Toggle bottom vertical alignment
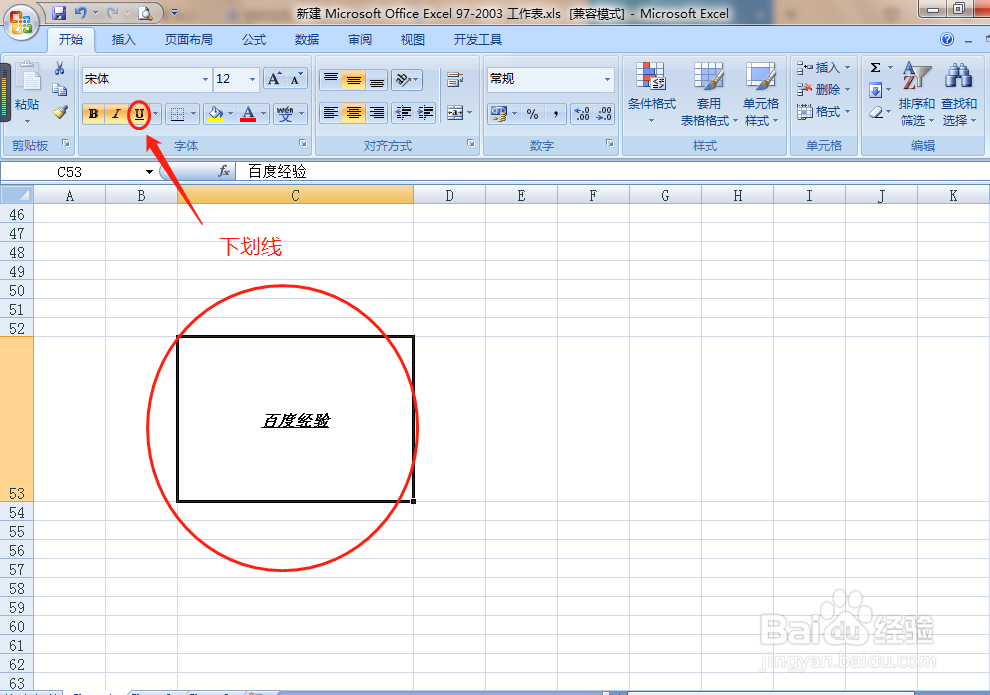Screen dimensions: 990x695 click(x=376, y=80)
